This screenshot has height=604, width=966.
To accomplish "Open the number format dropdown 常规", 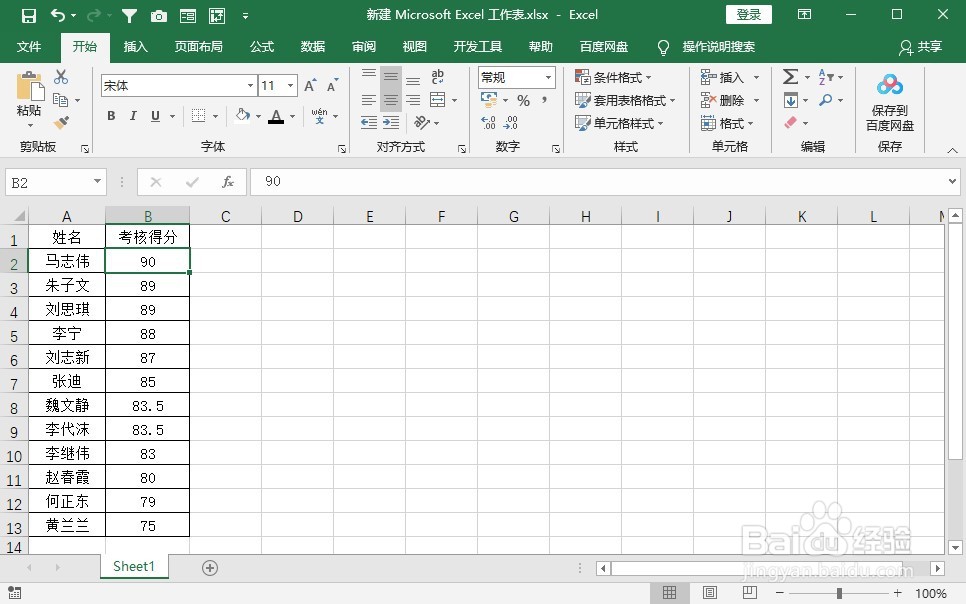I will [548, 78].
